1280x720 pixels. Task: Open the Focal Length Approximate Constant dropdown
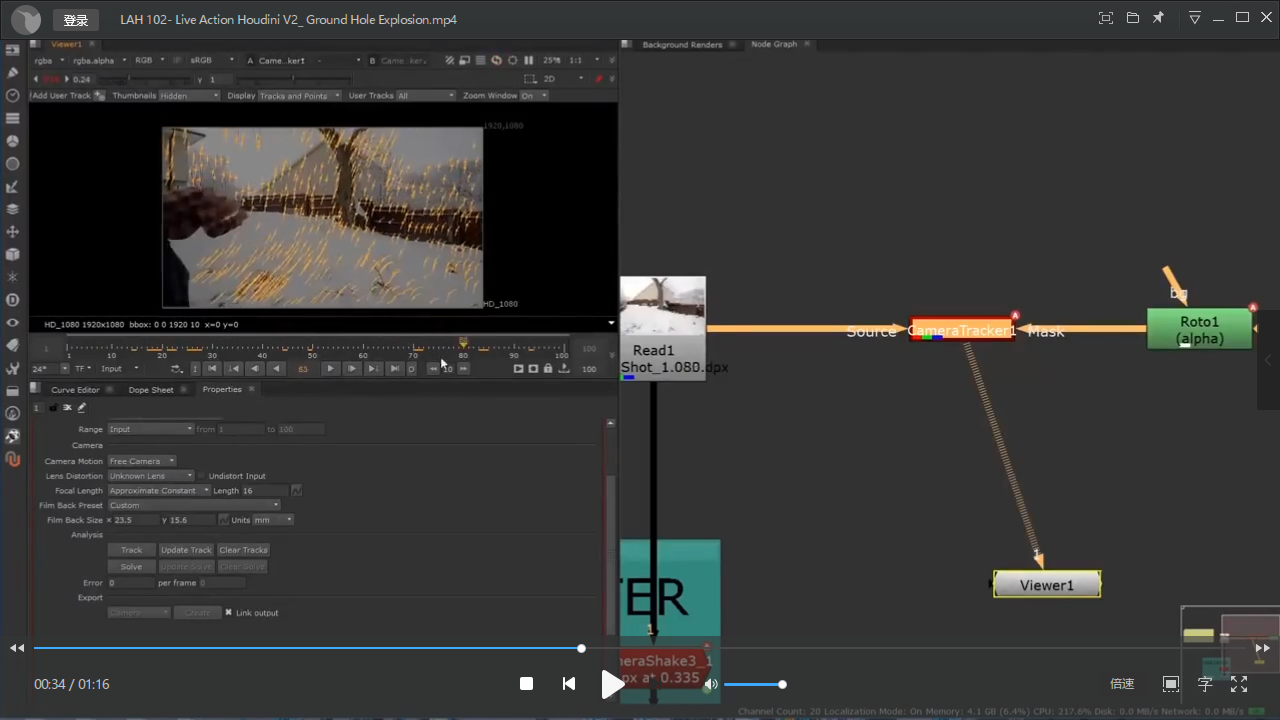point(159,491)
